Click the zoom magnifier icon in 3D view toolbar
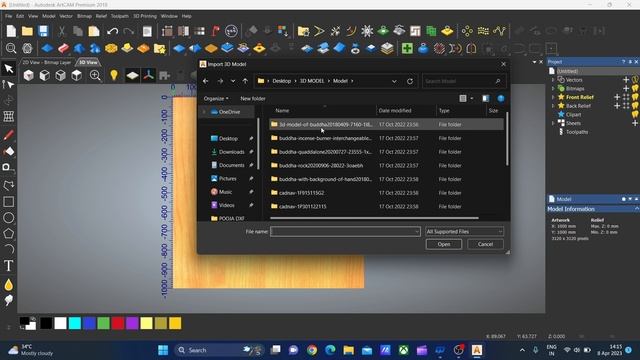Screen dimensions: 640x360 [x=95, y=76]
